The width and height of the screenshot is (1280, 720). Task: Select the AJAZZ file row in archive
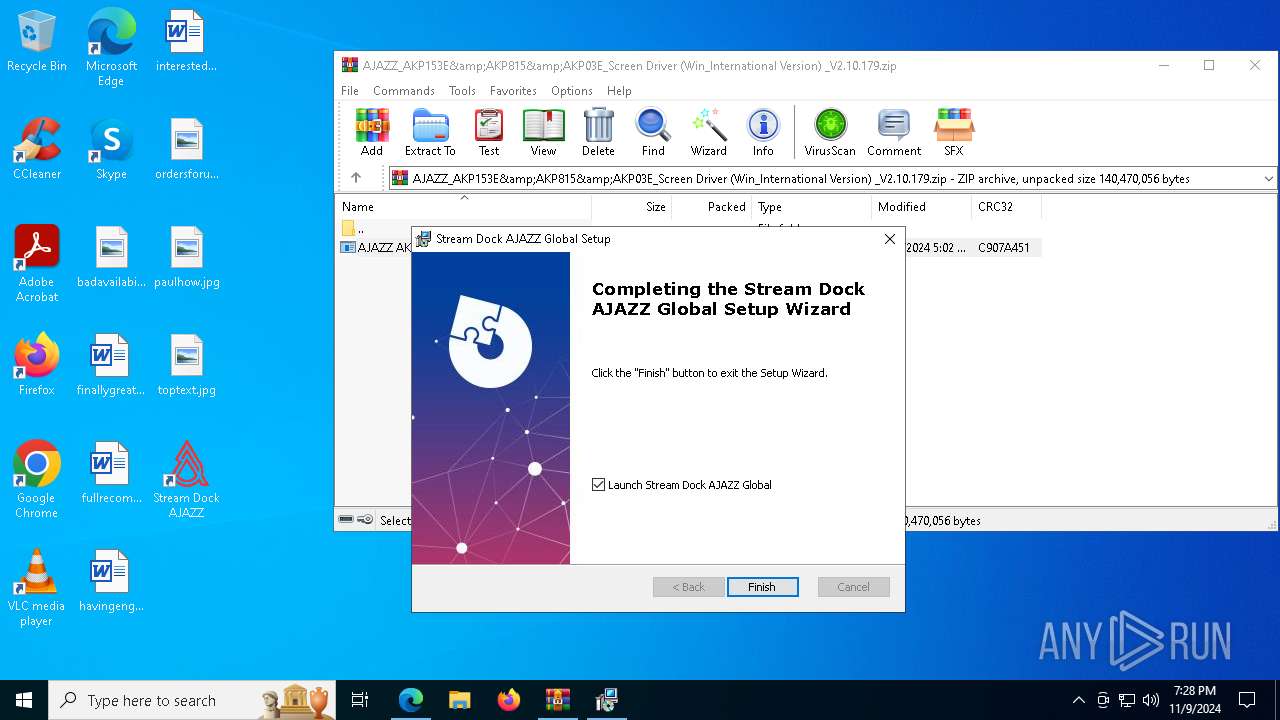pyautogui.click(x=688, y=247)
